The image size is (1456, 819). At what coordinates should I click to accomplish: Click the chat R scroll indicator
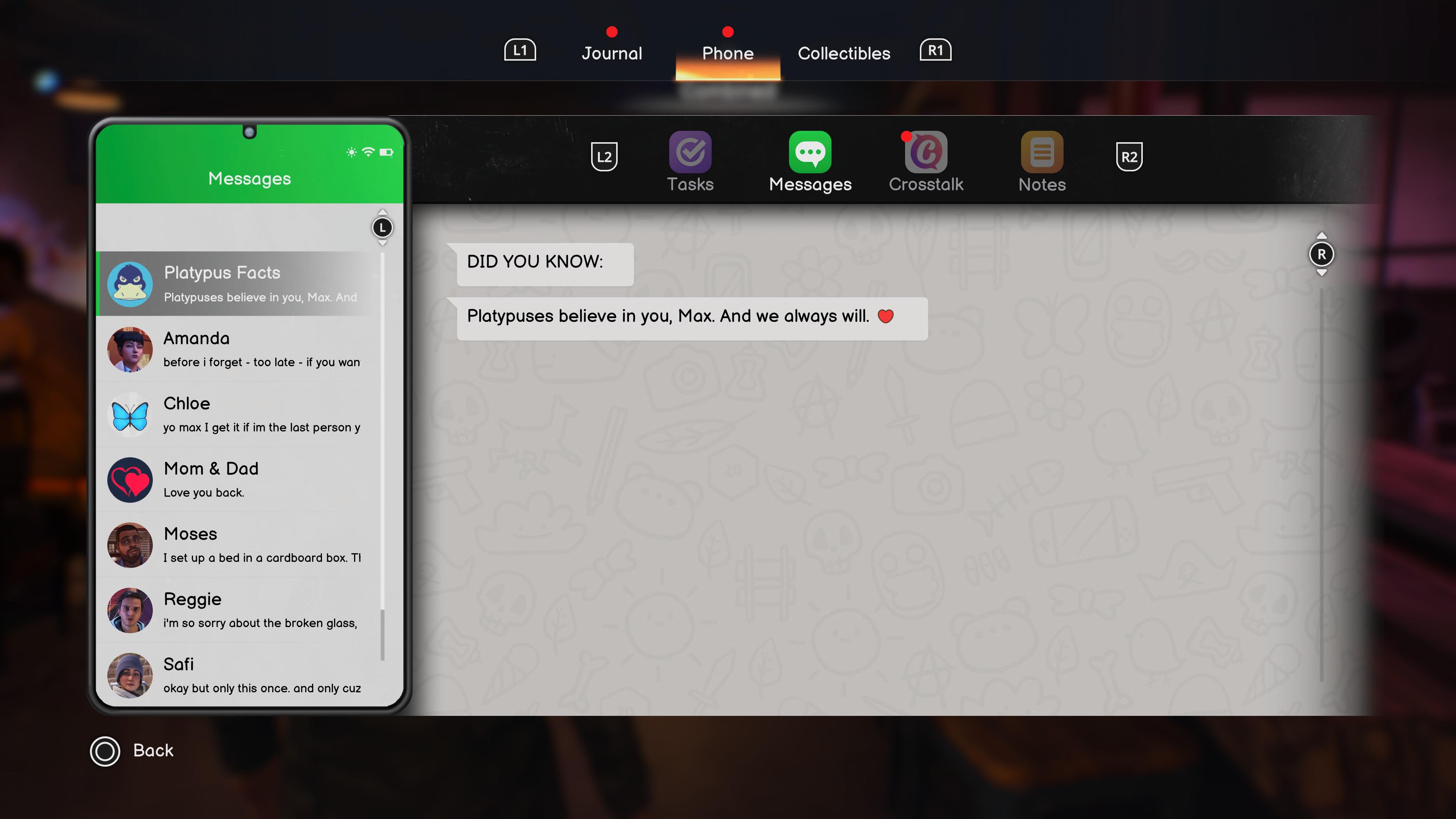coord(1321,254)
